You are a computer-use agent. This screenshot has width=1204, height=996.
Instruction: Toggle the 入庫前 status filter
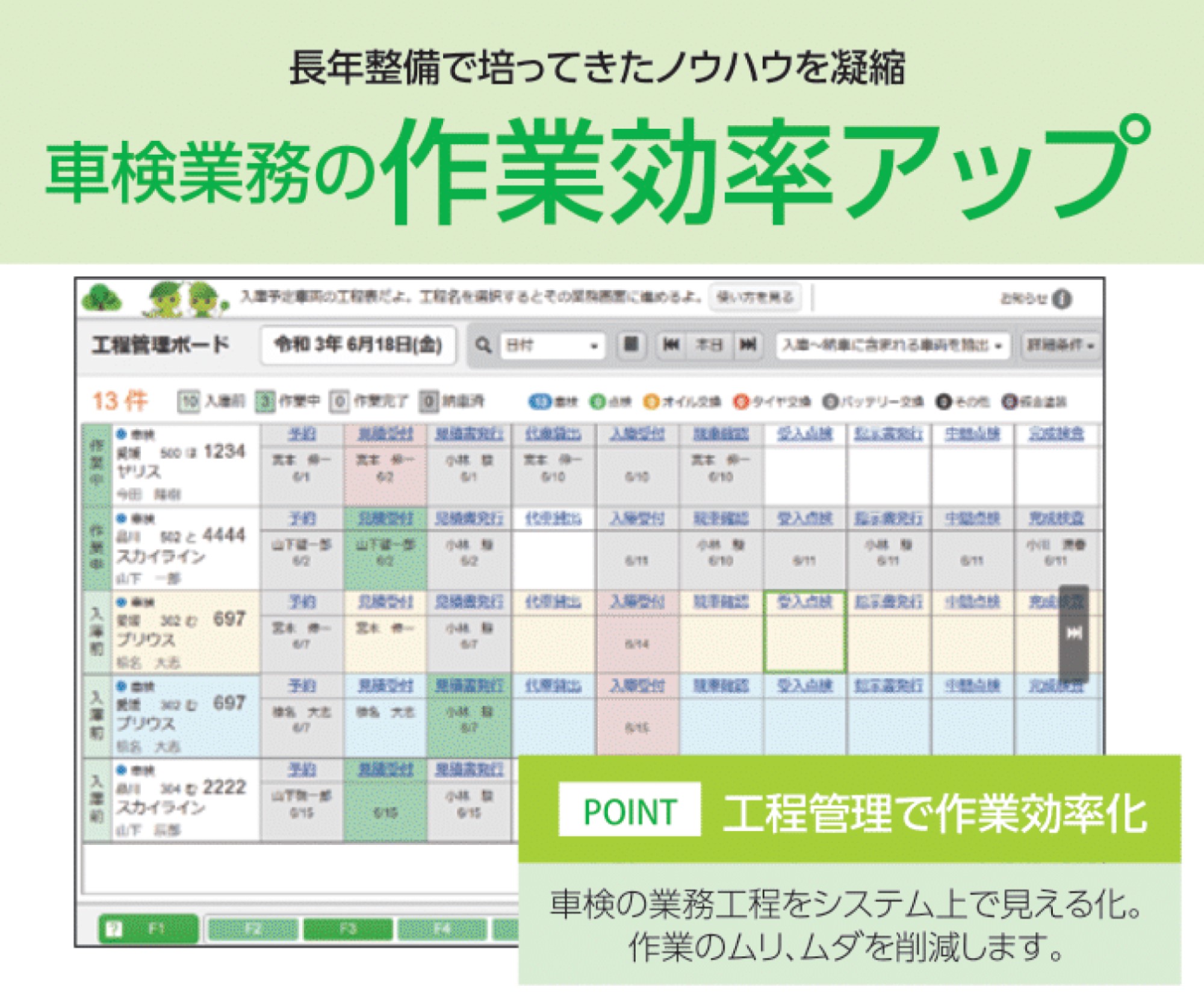189,401
